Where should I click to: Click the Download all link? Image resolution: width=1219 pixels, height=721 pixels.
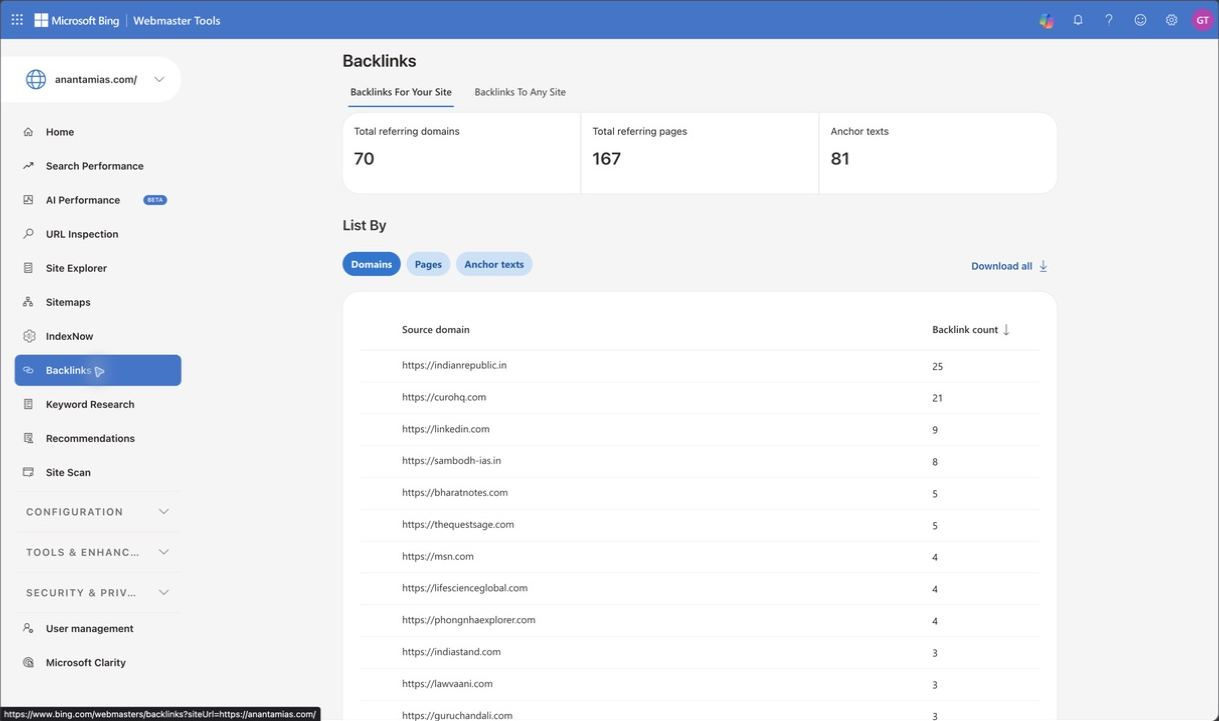point(1009,266)
